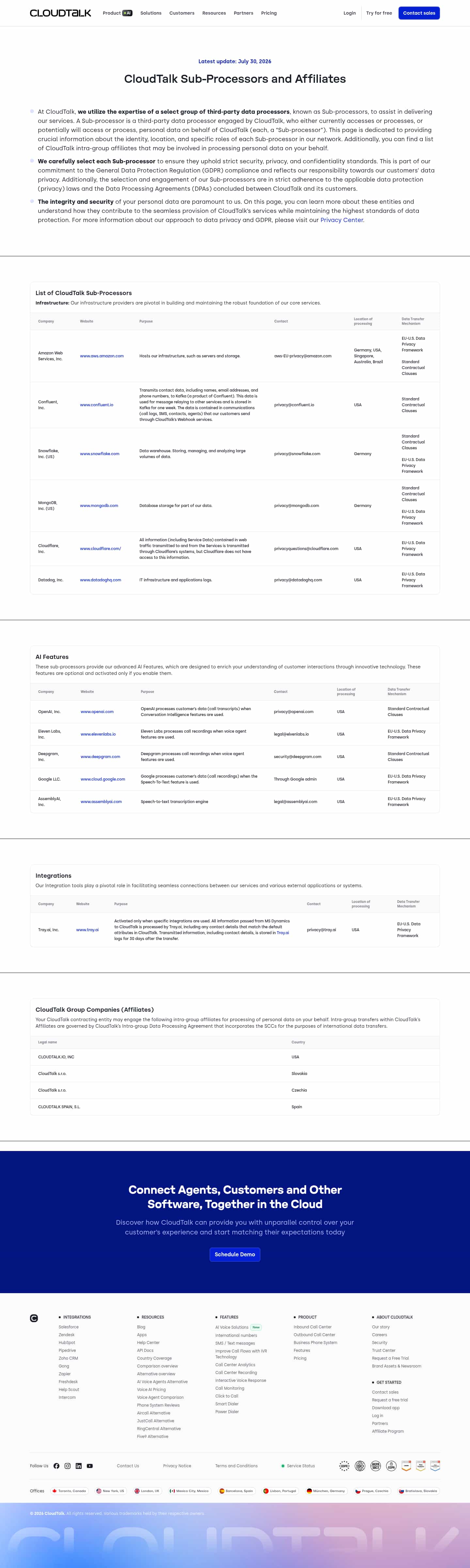Image resolution: width=470 pixels, height=1568 pixels.
Task: Visit the www.snowflake.com link
Action: 99,454
